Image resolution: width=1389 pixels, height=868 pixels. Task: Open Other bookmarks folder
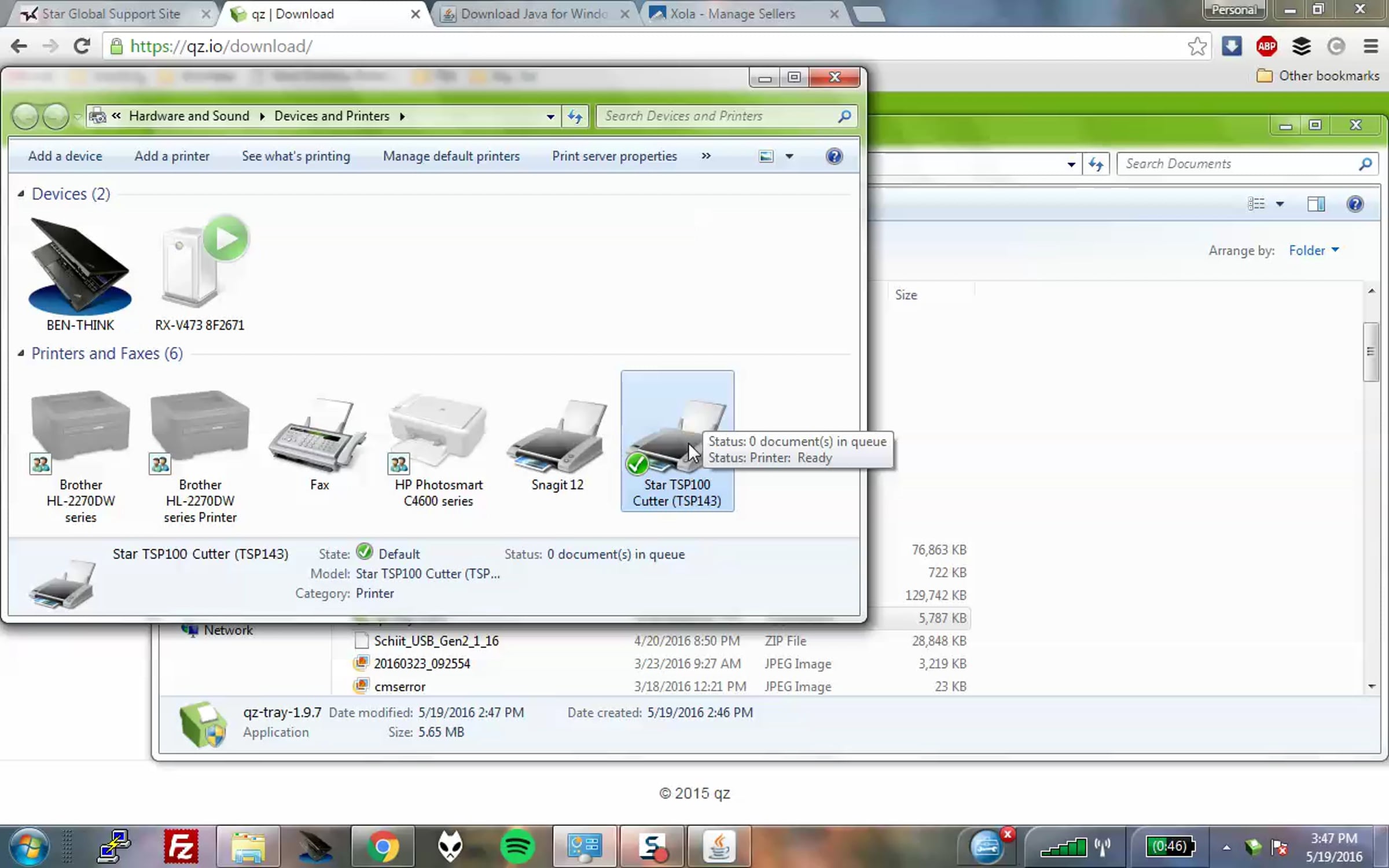(x=1318, y=76)
